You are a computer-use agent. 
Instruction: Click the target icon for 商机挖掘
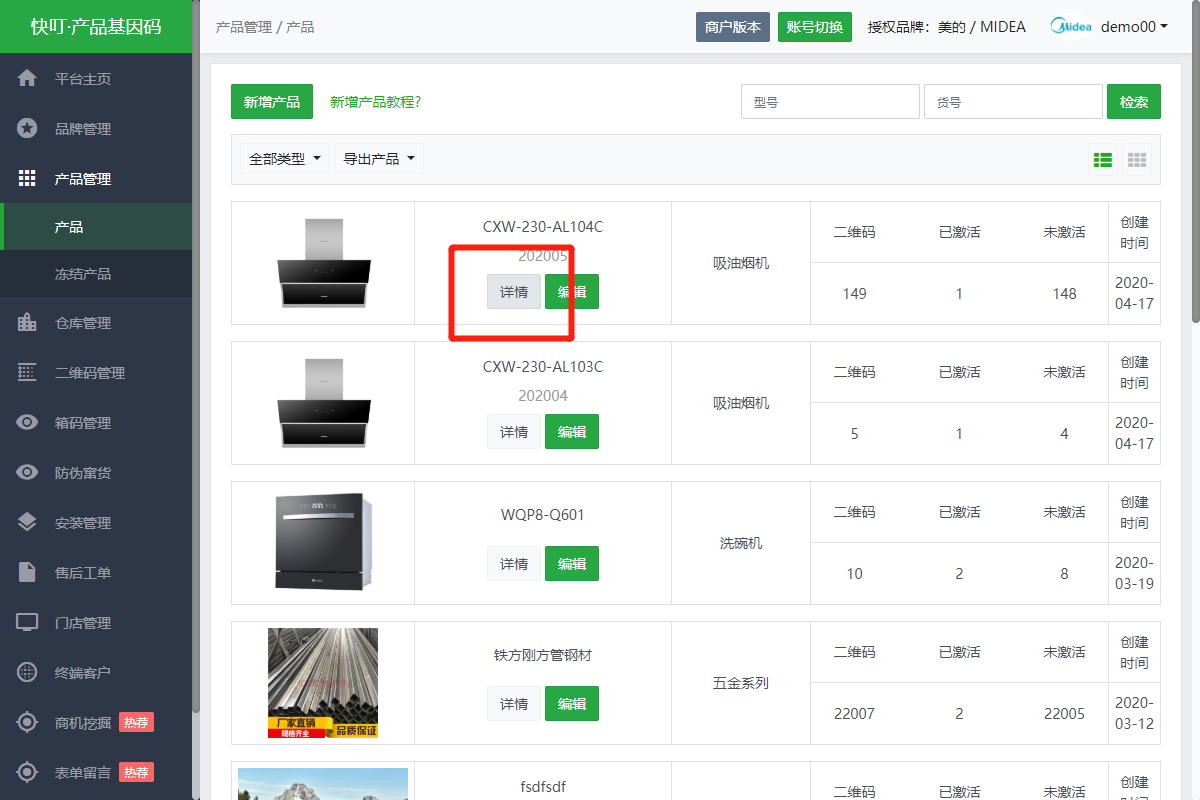coord(27,722)
